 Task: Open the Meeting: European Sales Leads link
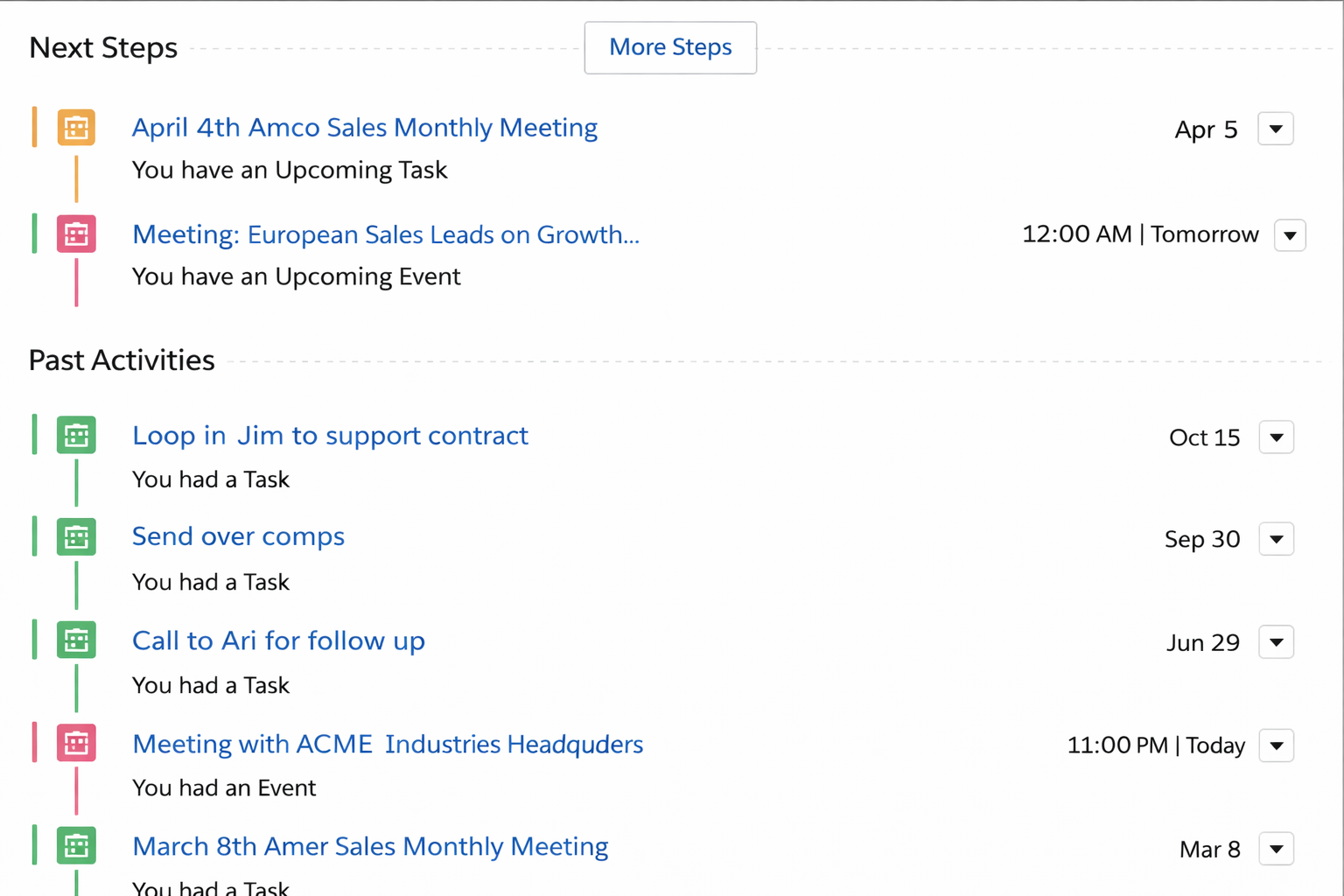[385, 234]
